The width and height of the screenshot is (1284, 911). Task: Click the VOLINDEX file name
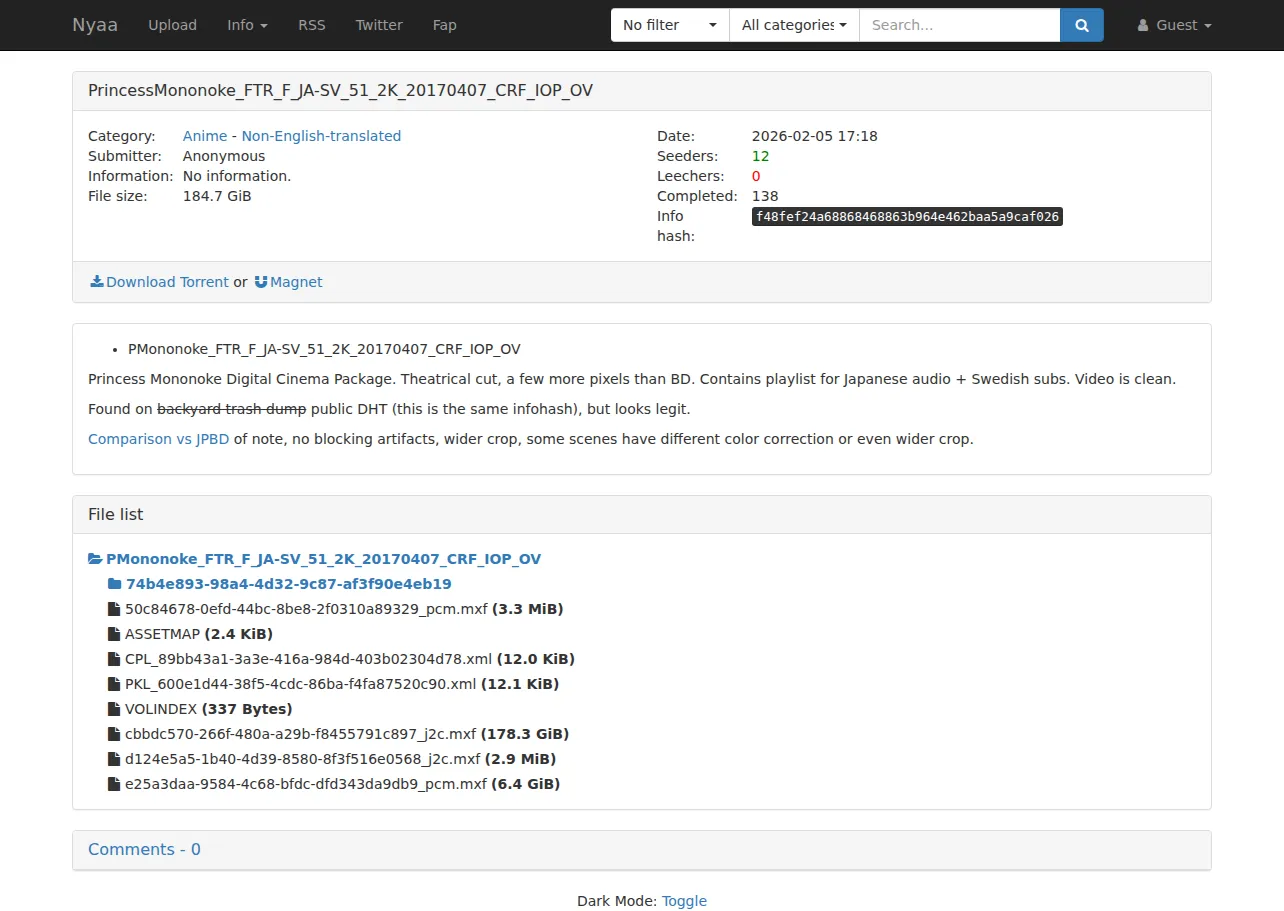161,709
